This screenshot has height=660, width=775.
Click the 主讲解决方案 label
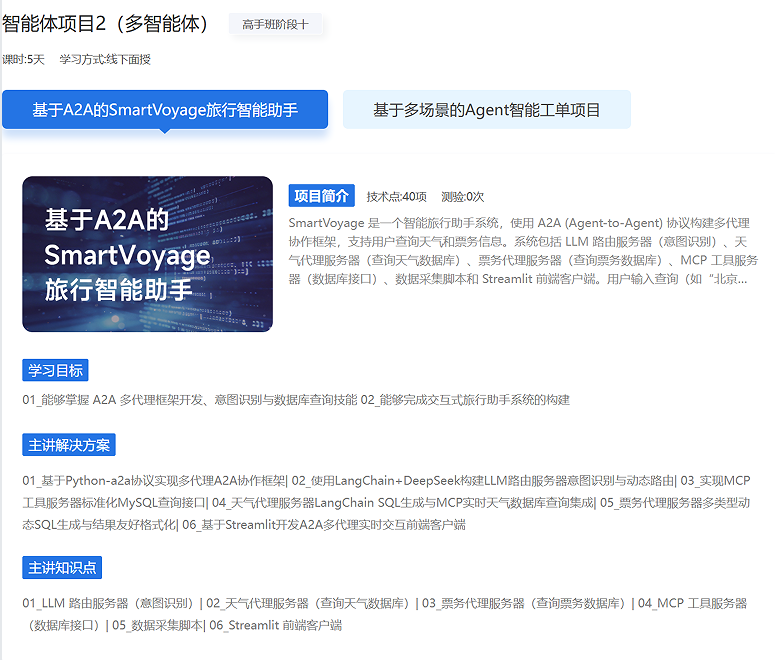pyautogui.click(x=69, y=445)
